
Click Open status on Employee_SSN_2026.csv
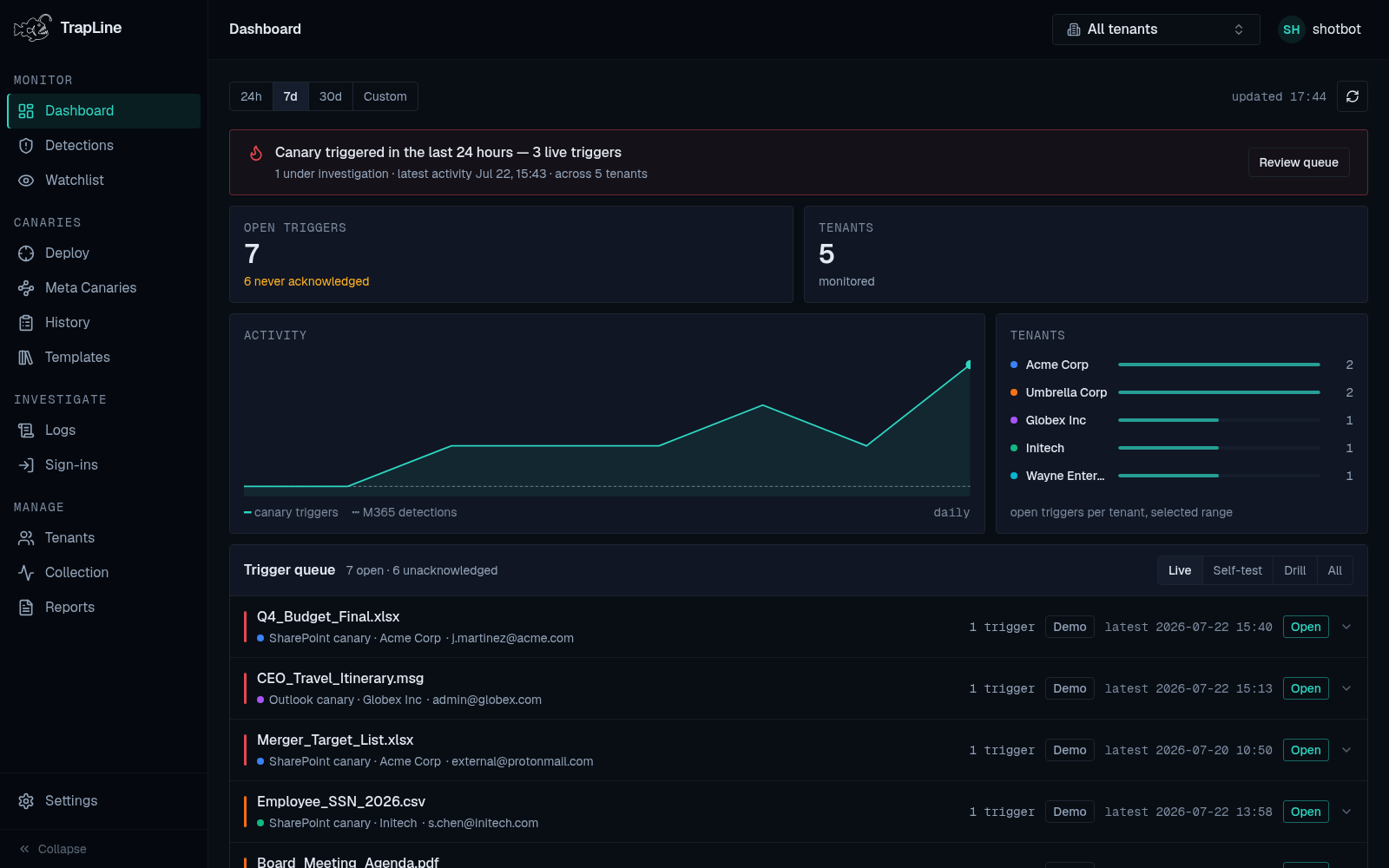tap(1306, 812)
